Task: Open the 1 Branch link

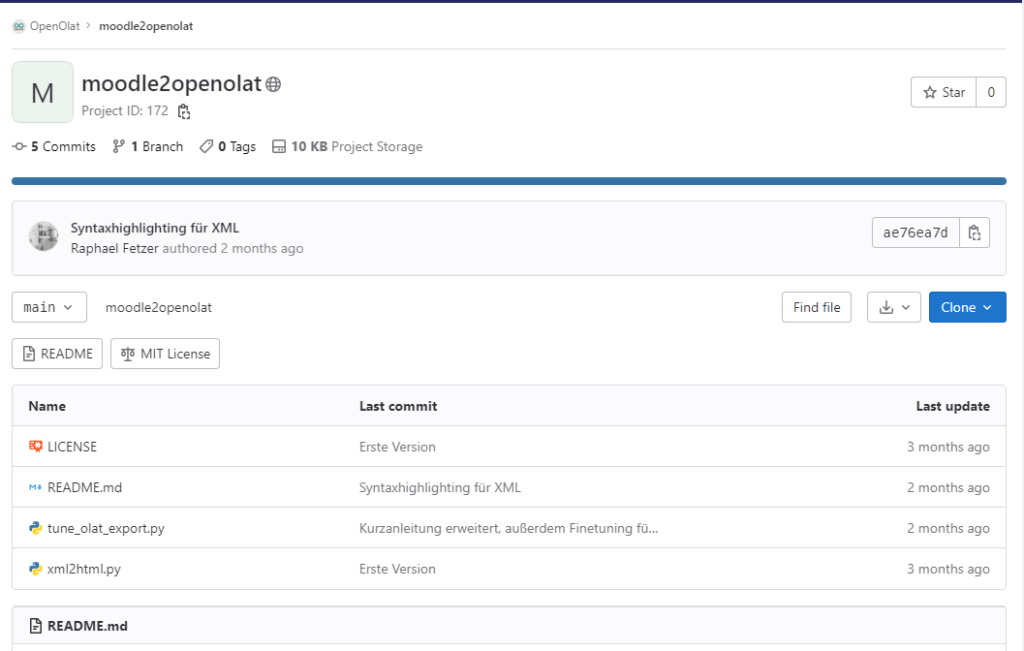Action: 148,146
